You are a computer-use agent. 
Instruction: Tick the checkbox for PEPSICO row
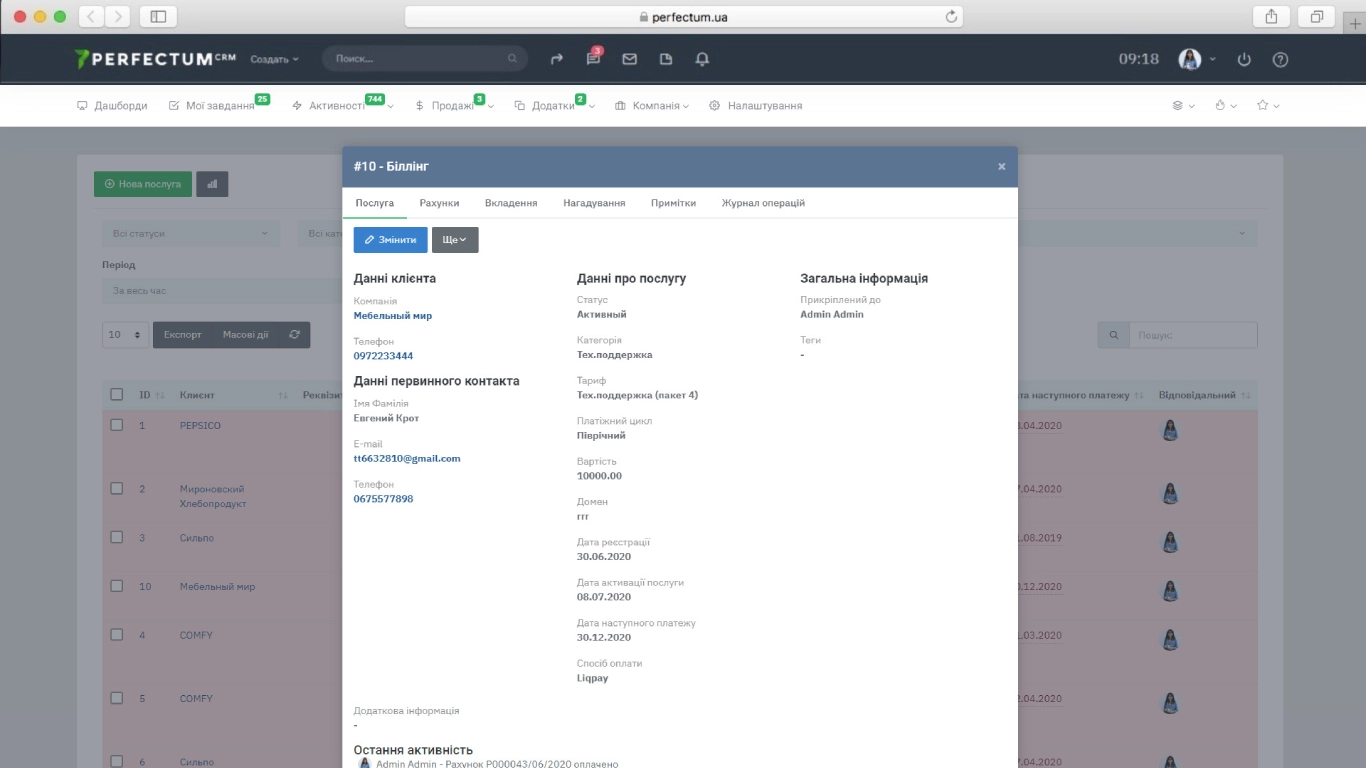click(x=117, y=425)
